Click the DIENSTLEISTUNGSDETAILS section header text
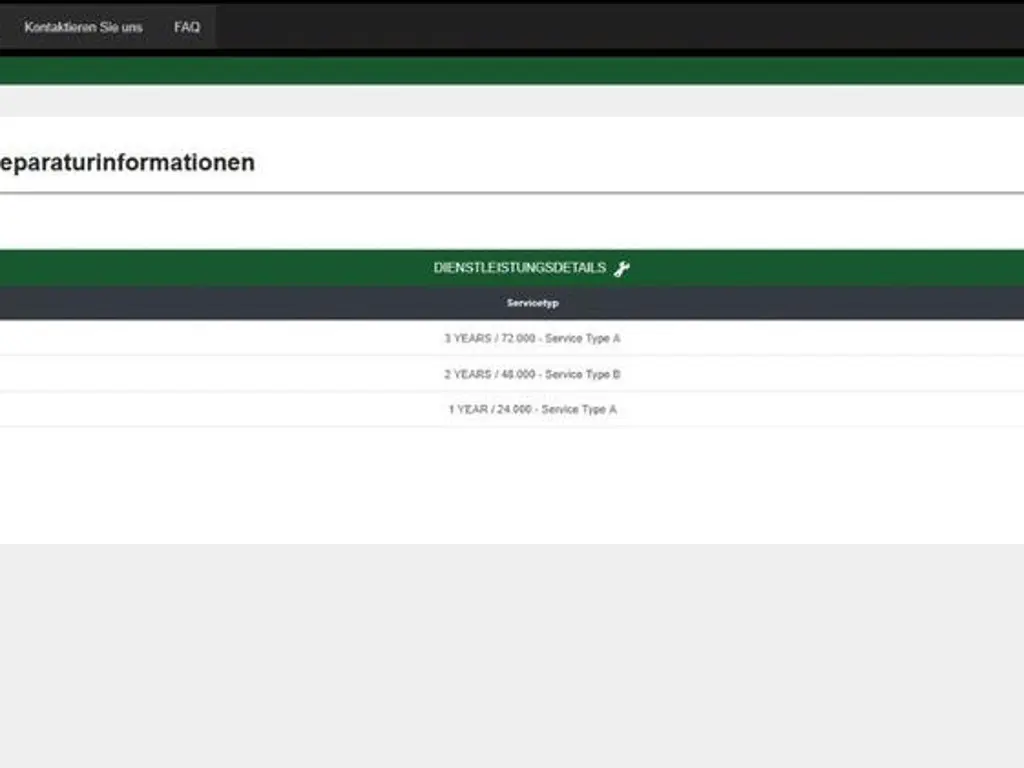 519,268
